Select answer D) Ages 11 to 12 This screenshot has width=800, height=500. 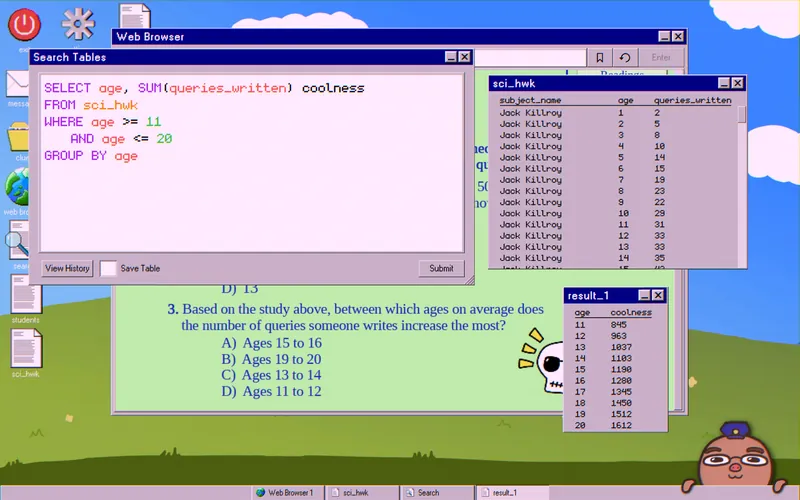(x=271, y=391)
